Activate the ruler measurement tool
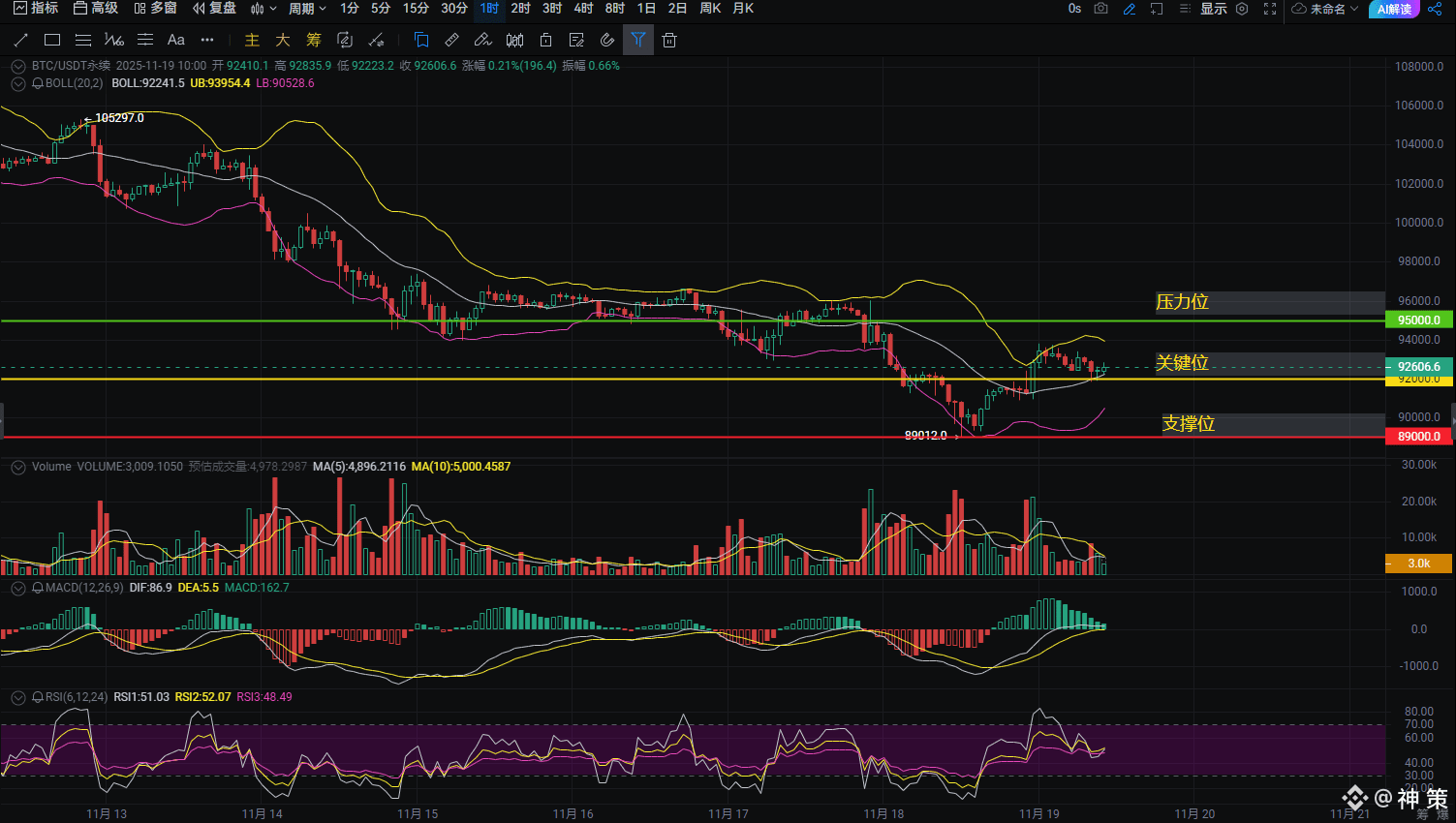Image resolution: width=1456 pixels, height=823 pixels. click(451, 40)
